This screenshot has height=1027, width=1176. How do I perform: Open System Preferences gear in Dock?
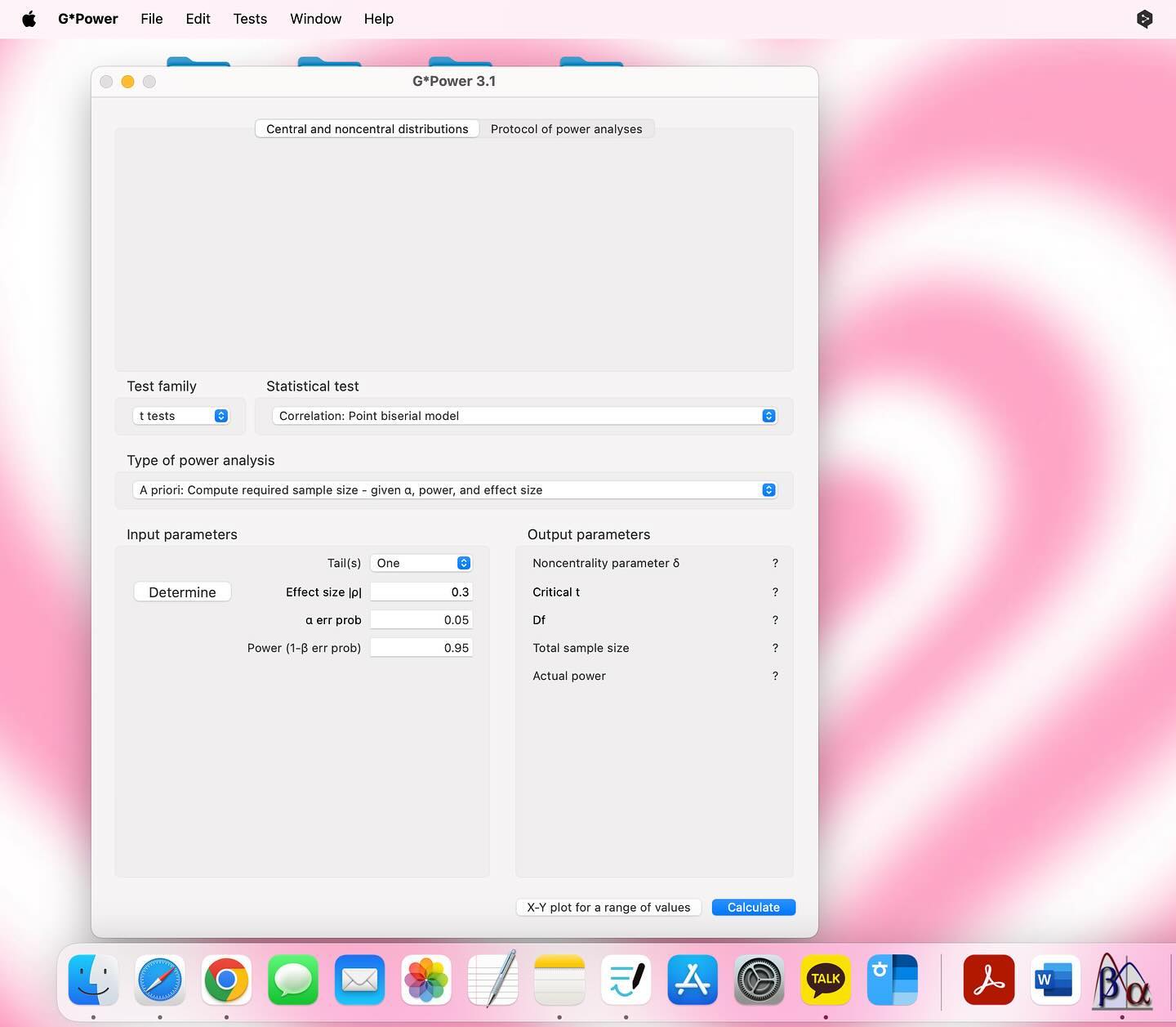tap(759, 980)
